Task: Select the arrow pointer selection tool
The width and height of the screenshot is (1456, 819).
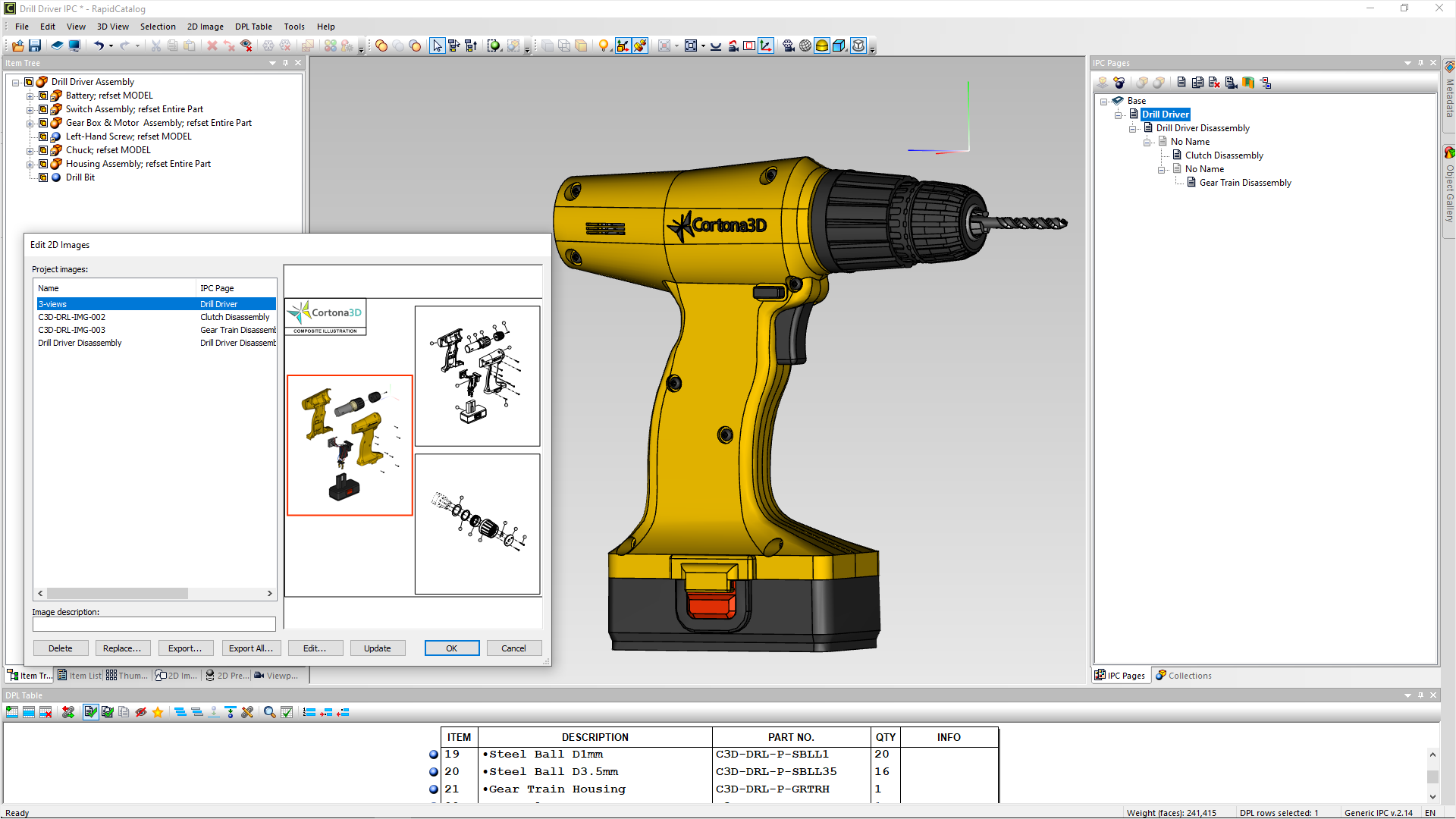Action: click(437, 45)
